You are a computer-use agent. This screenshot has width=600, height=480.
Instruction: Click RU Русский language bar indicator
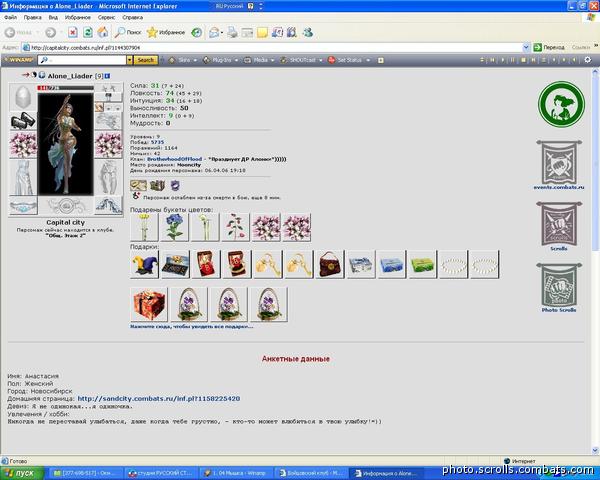click(230, 6)
